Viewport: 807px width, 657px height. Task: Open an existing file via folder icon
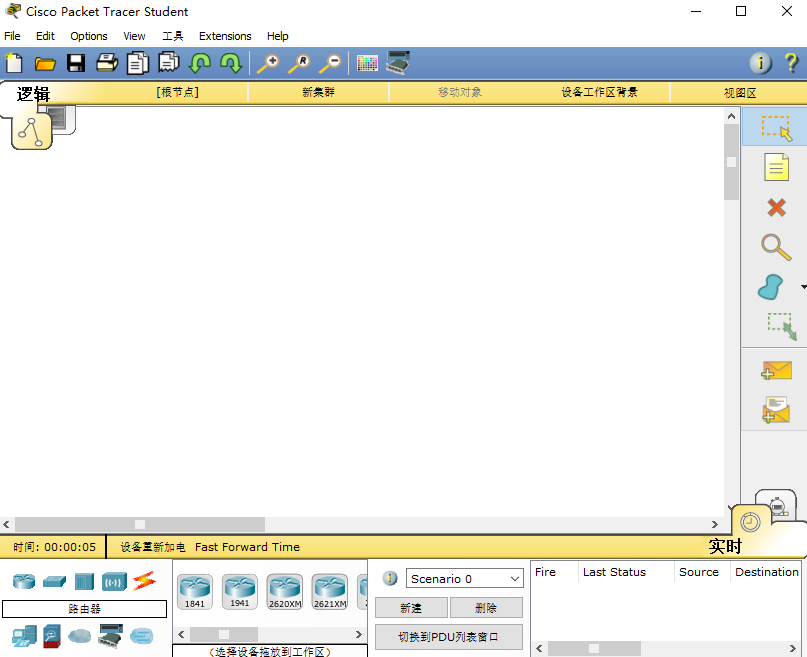(x=45, y=63)
